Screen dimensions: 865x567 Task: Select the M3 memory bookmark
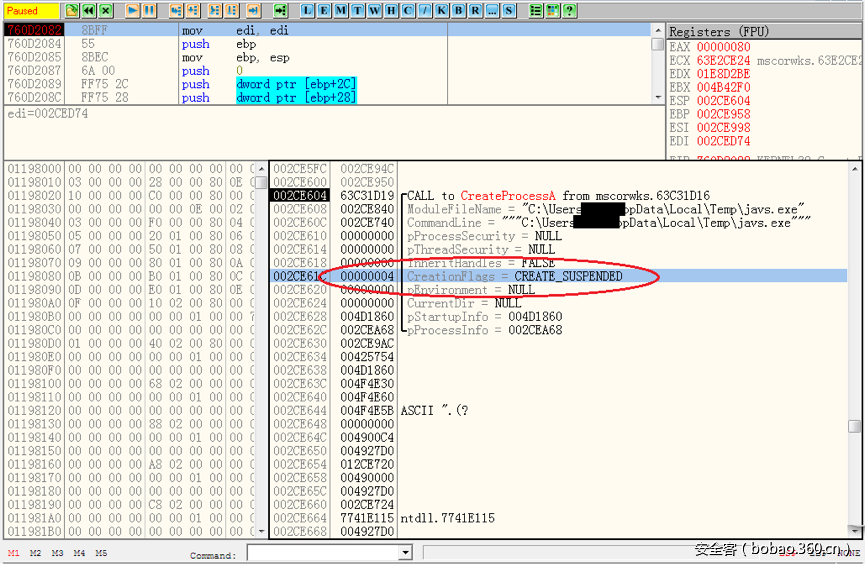click(x=57, y=553)
